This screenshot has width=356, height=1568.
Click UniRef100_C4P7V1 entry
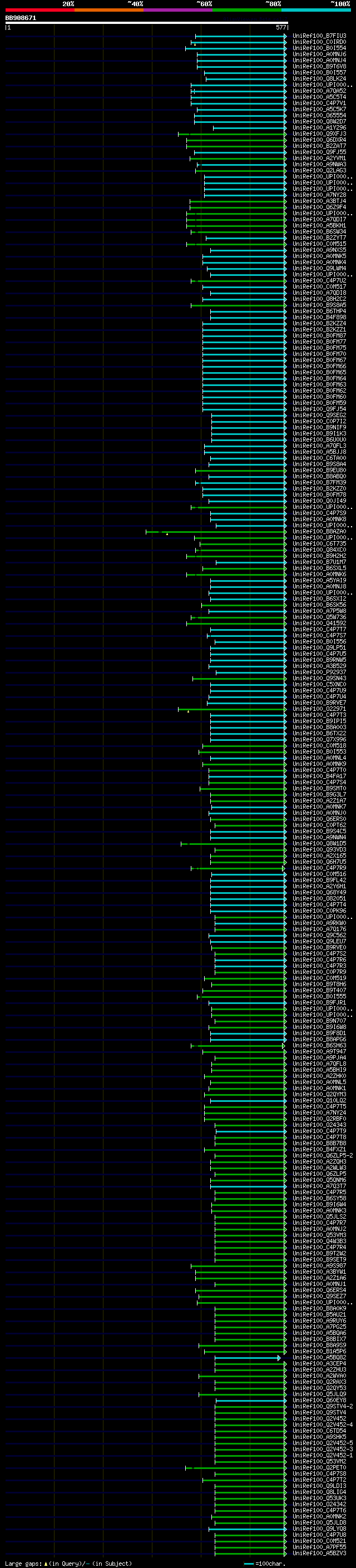pos(319,103)
